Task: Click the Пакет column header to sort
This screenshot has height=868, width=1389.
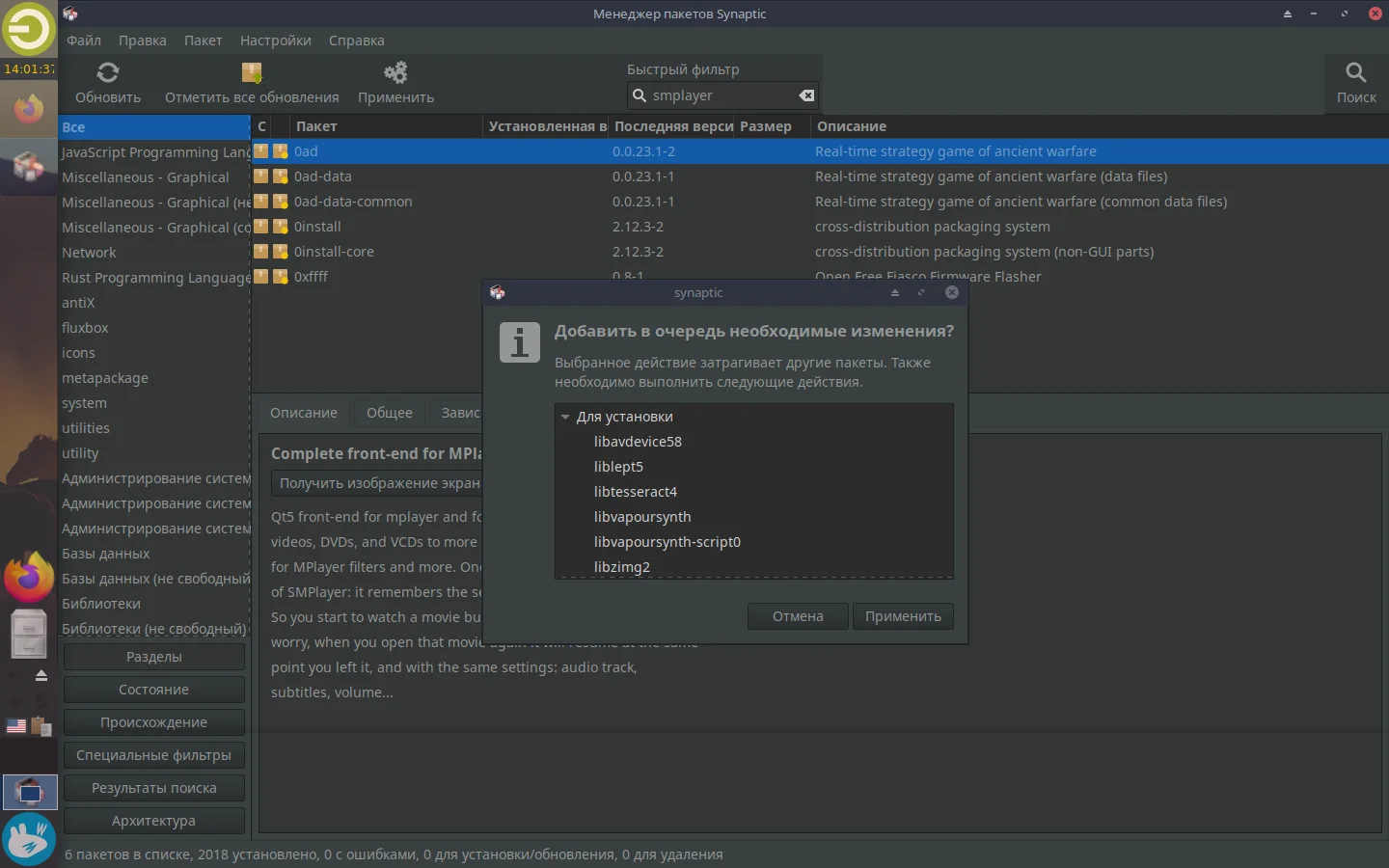Action: click(316, 126)
